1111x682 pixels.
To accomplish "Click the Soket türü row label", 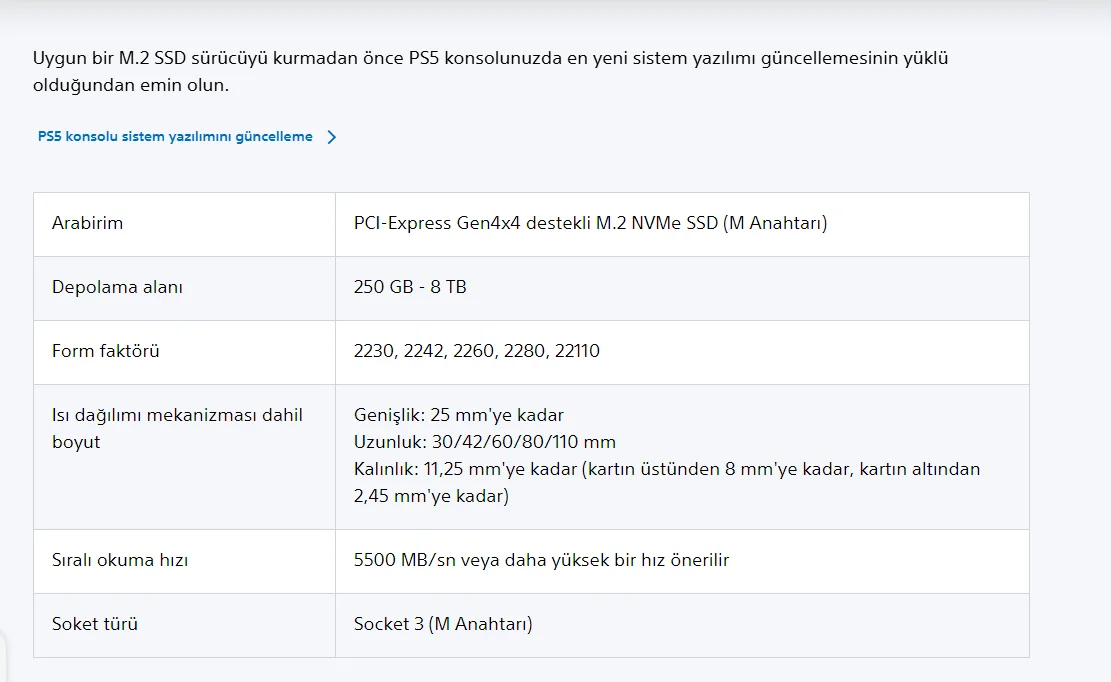I will pyautogui.click(x=95, y=624).
